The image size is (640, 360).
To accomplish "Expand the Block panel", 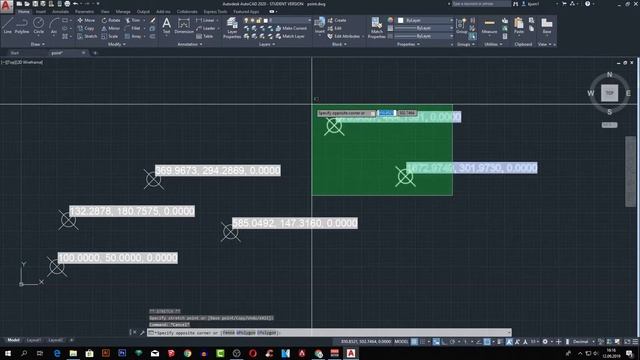I will (x=339, y=44).
